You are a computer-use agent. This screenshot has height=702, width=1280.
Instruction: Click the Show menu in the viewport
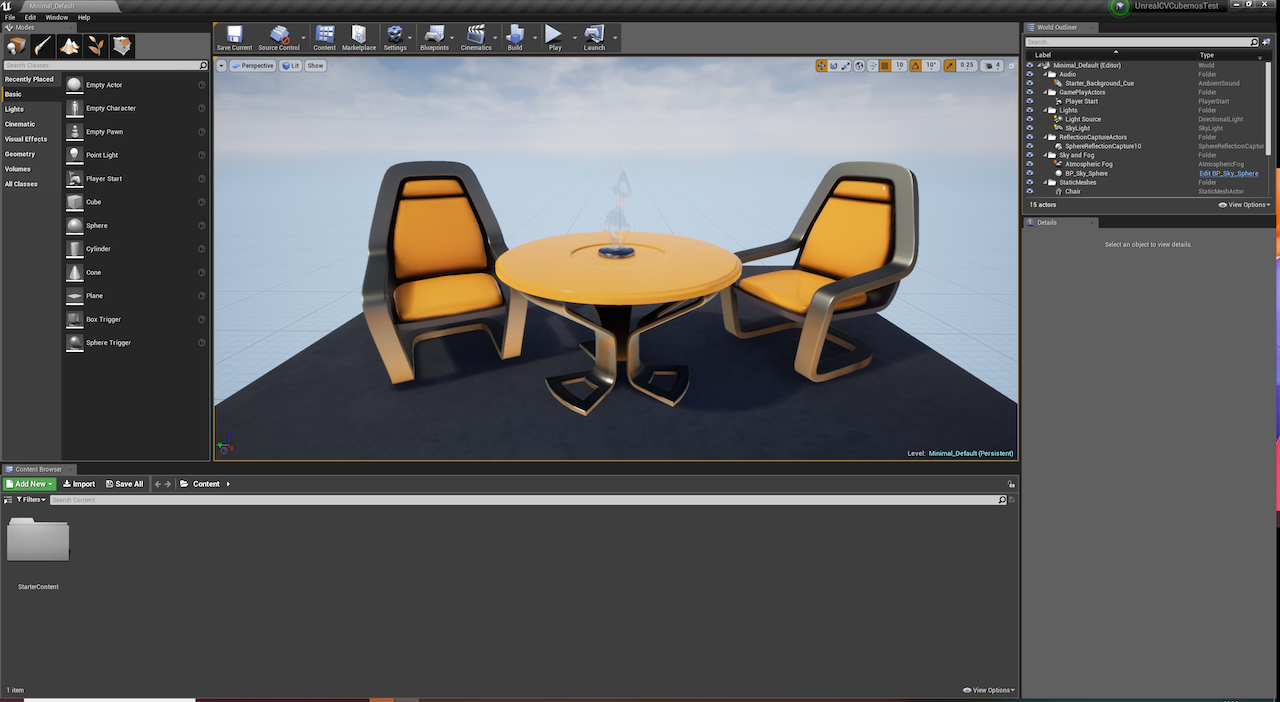(315, 65)
